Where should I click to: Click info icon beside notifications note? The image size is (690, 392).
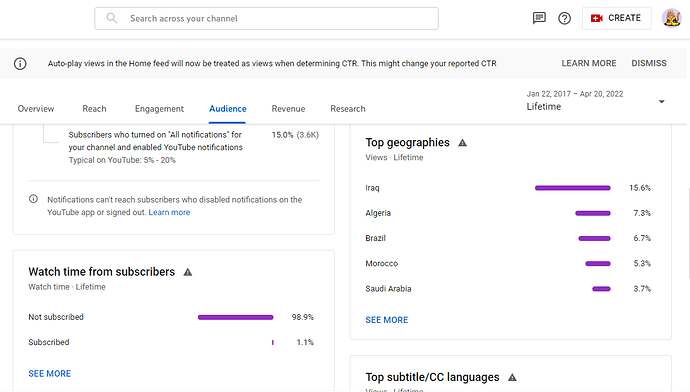[x=33, y=199]
